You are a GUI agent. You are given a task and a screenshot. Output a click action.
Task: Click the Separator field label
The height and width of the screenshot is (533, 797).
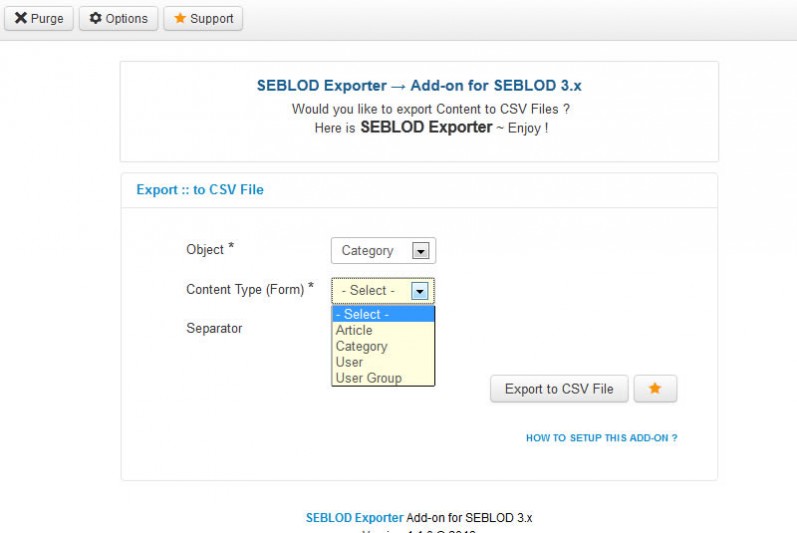[x=214, y=328]
